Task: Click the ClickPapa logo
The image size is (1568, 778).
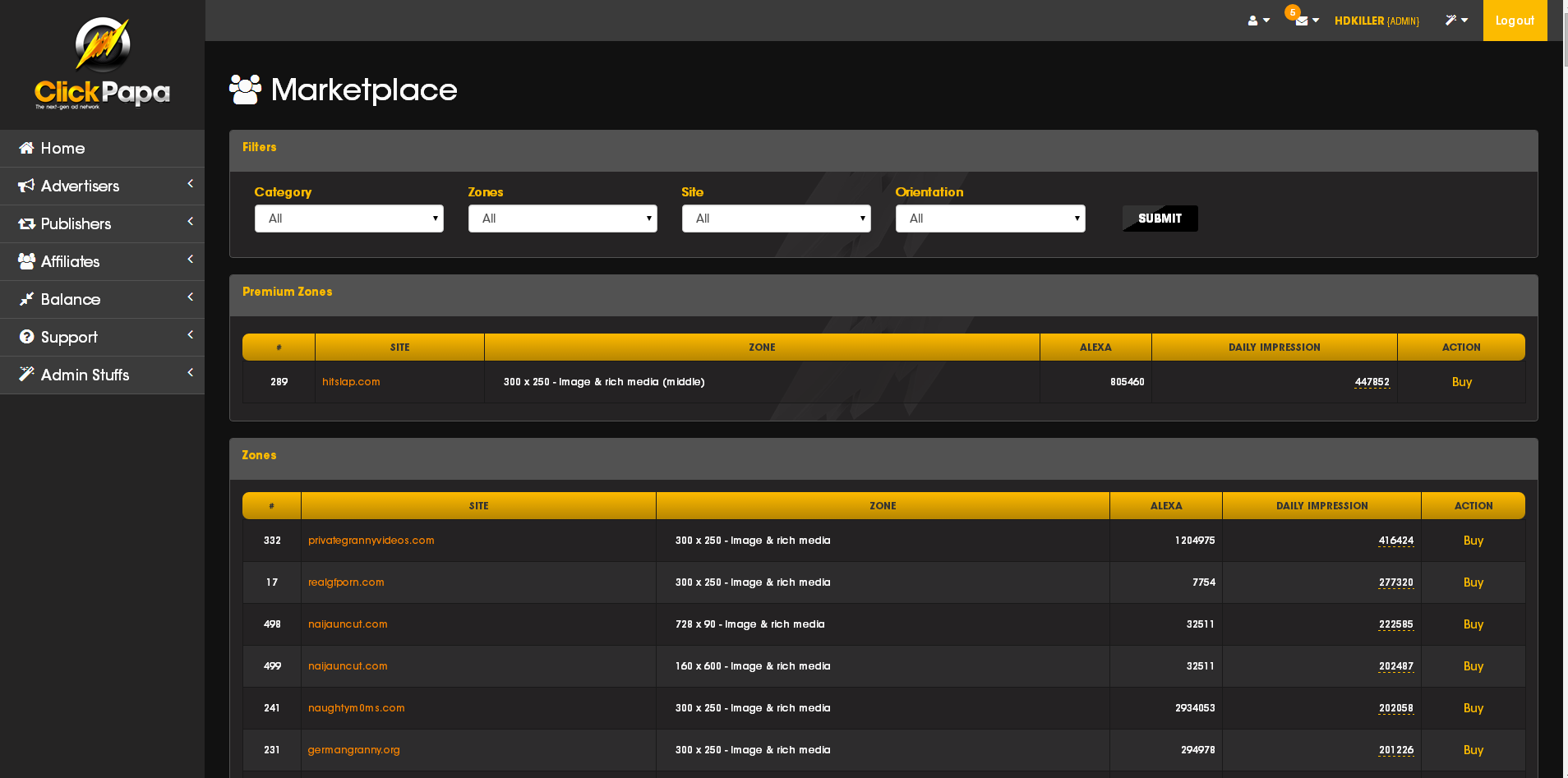Action: (x=103, y=64)
